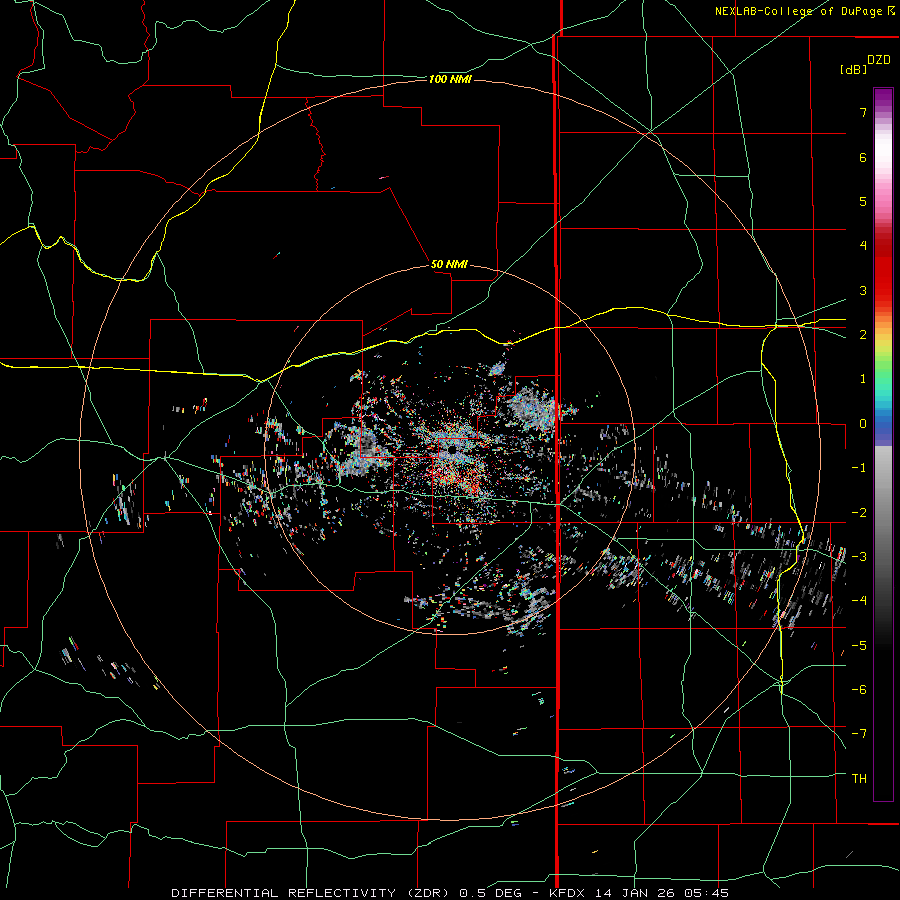This screenshot has height=900, width=900.
Task: Click the NEXLAB-College of DuPage credit text
Action: pos(805,11)
